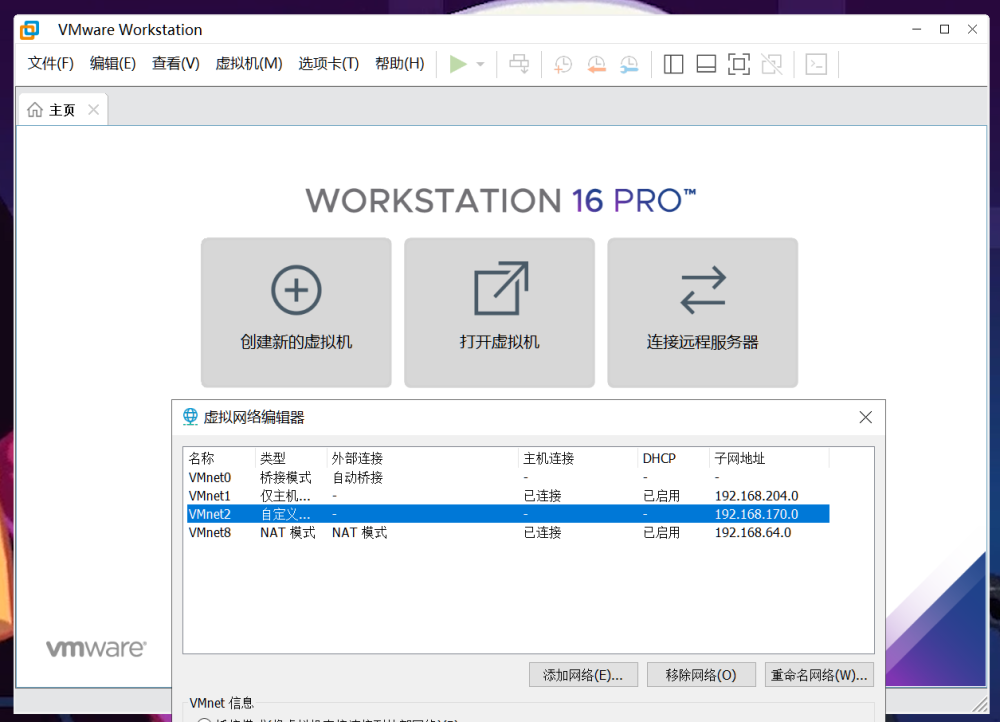Image resolution: width=1000 pixels, height=722 pixels.
Task: Toggle the library sidebar panel icon
Action: point(673,64)
